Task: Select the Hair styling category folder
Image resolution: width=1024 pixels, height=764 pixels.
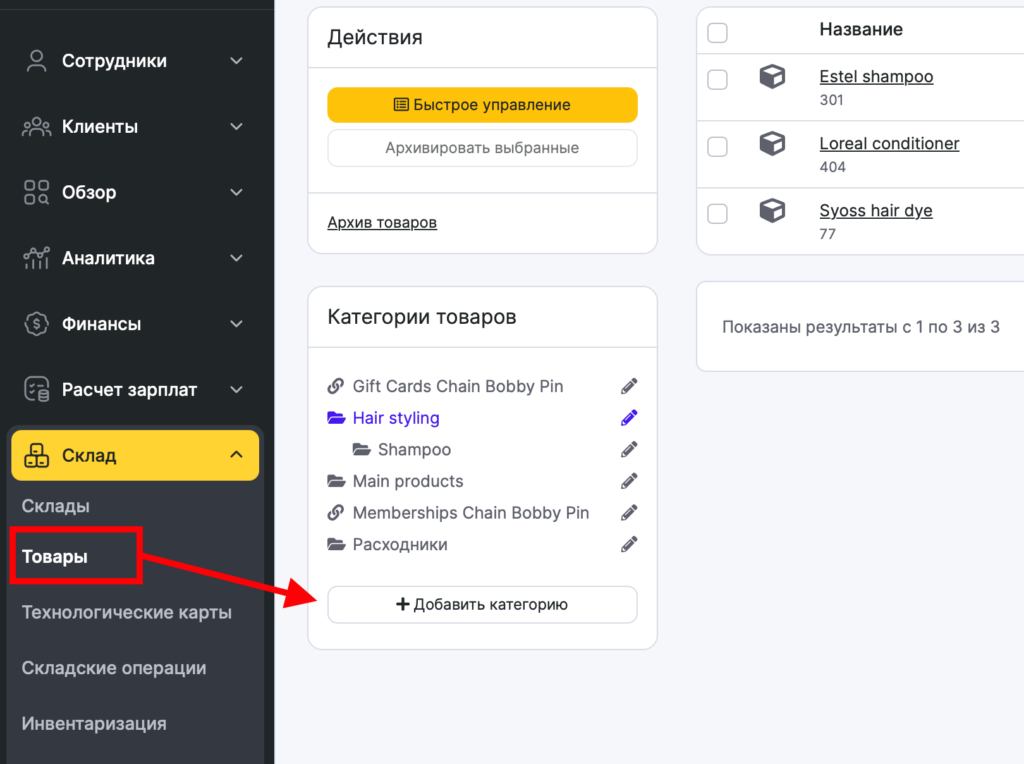Action: [395, 418]
